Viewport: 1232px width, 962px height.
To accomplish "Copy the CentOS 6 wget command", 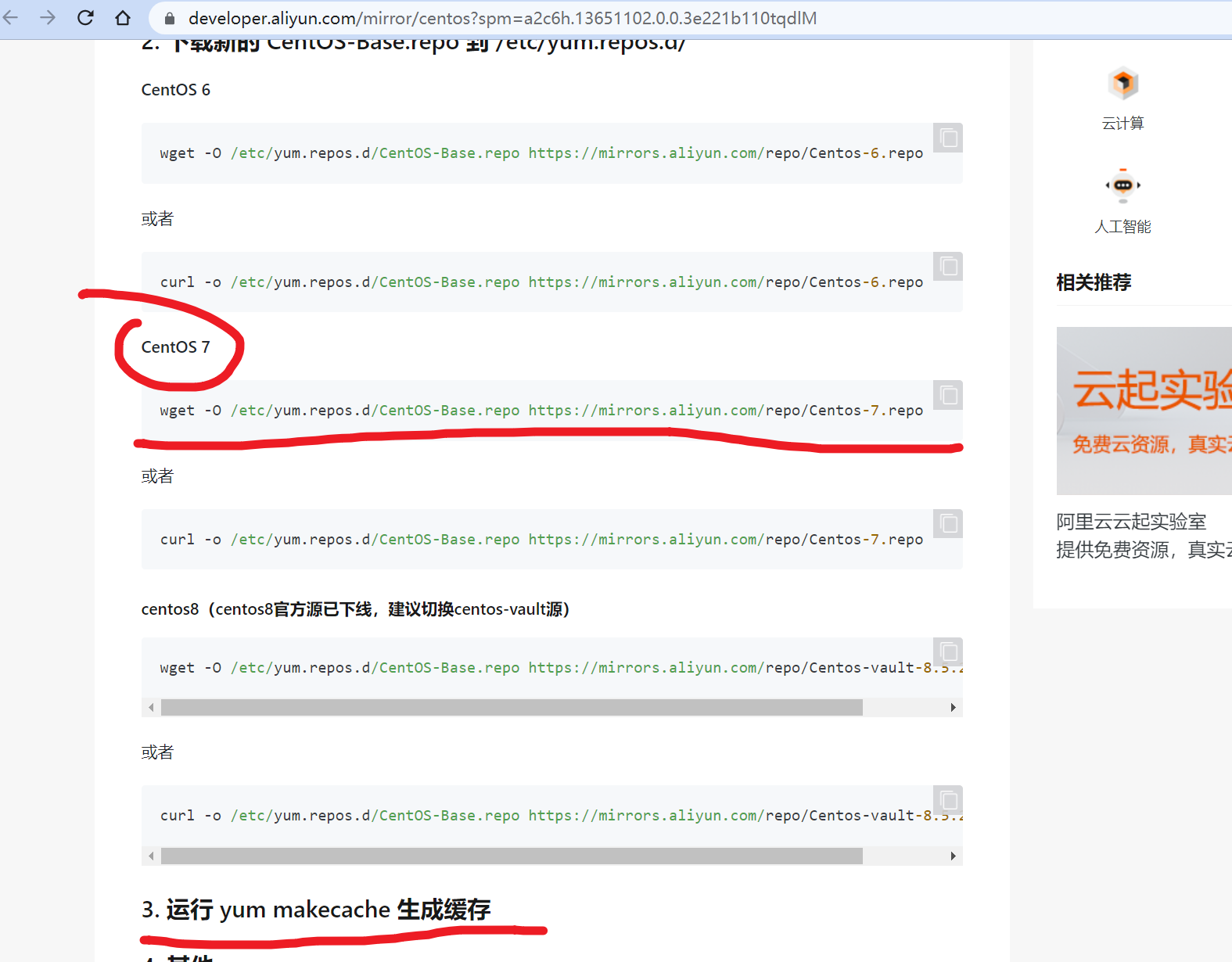I will [948, 138].
